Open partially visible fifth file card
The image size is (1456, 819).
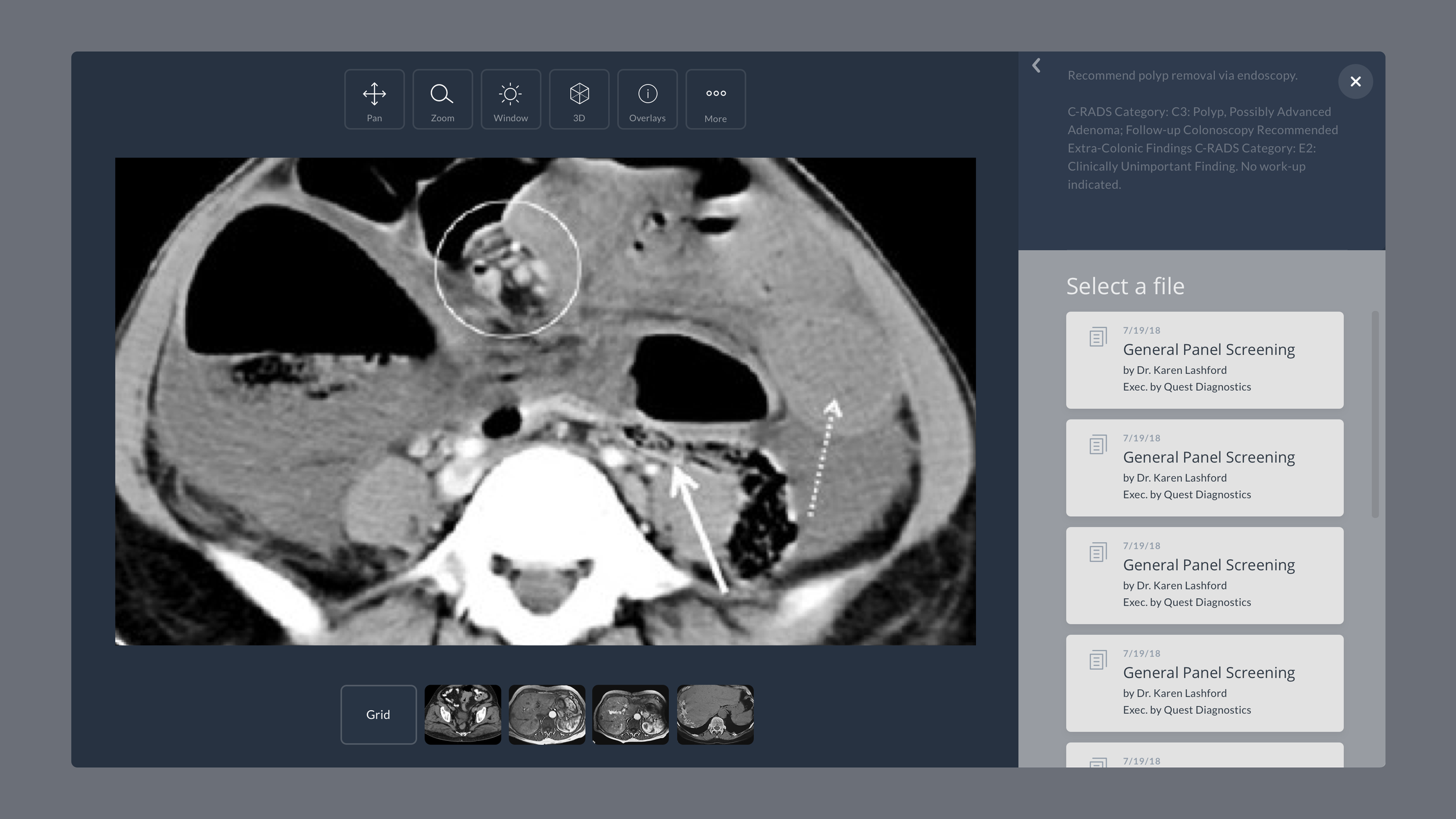point(1204,756)
